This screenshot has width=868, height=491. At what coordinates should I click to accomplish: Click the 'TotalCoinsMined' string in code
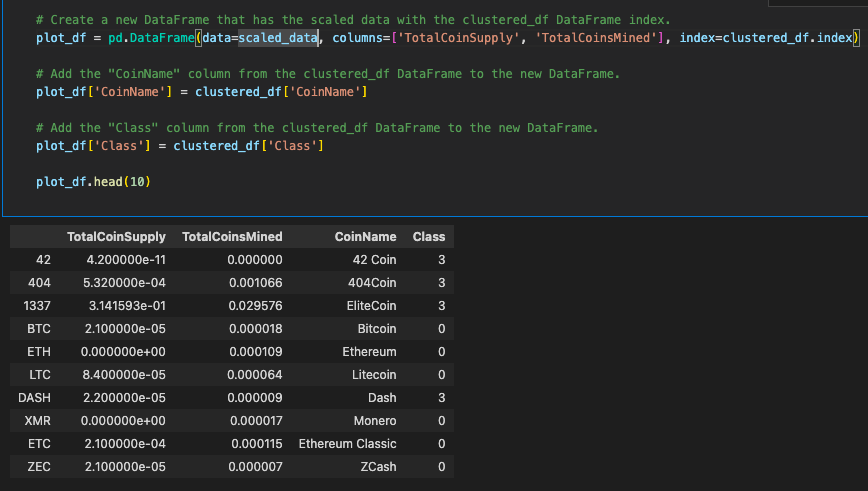pyautogui.click(x=596, y=38)
